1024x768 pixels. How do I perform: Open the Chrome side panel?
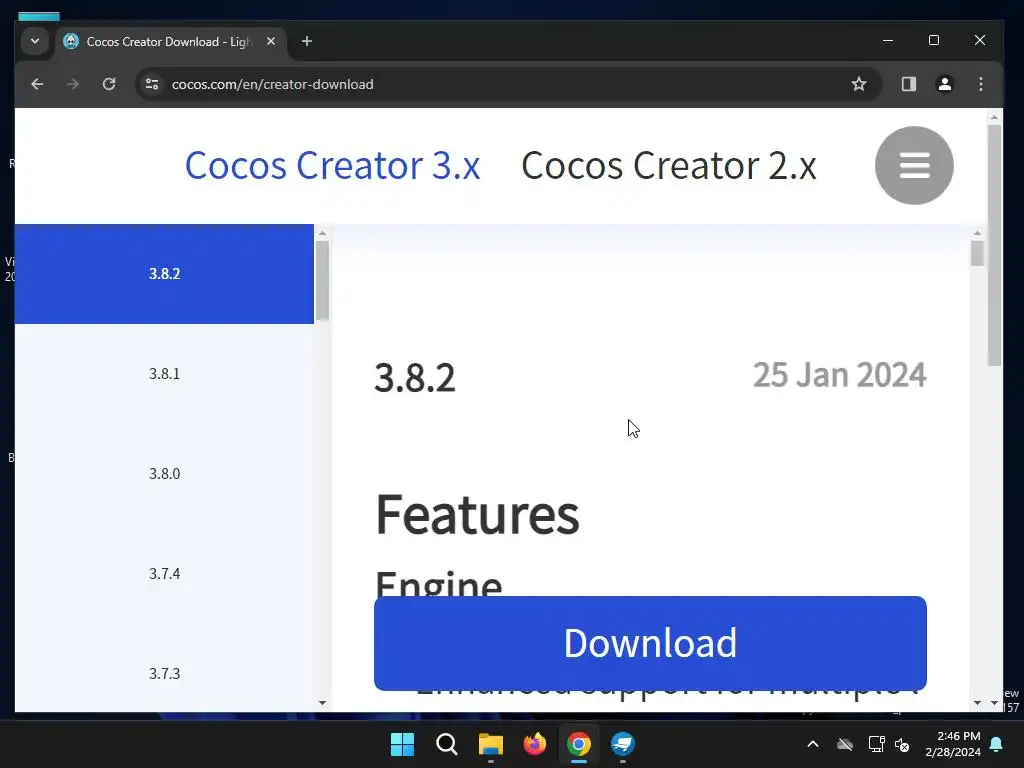(x=908, y=84)
